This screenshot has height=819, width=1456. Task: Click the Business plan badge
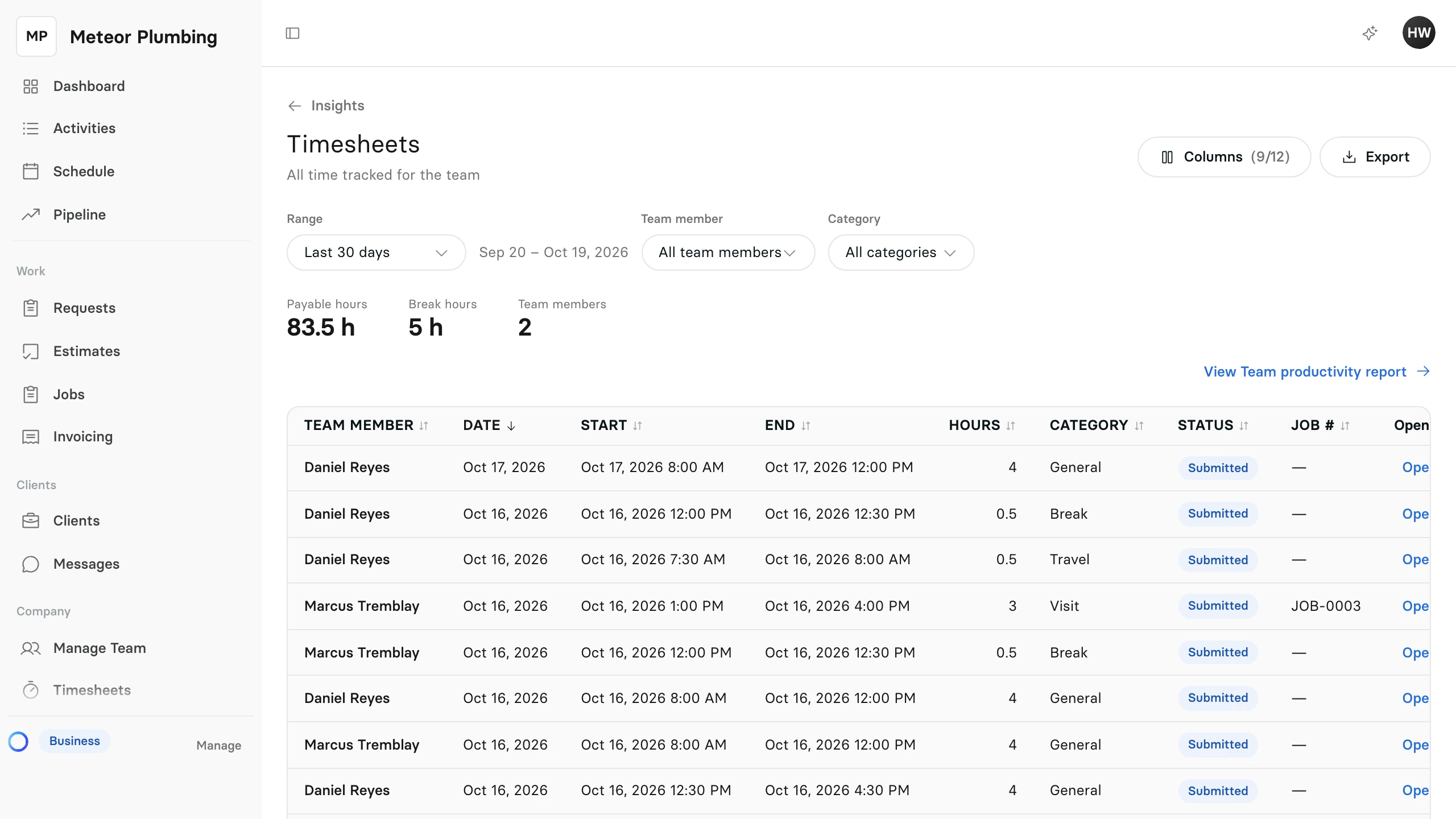(75, 741)
